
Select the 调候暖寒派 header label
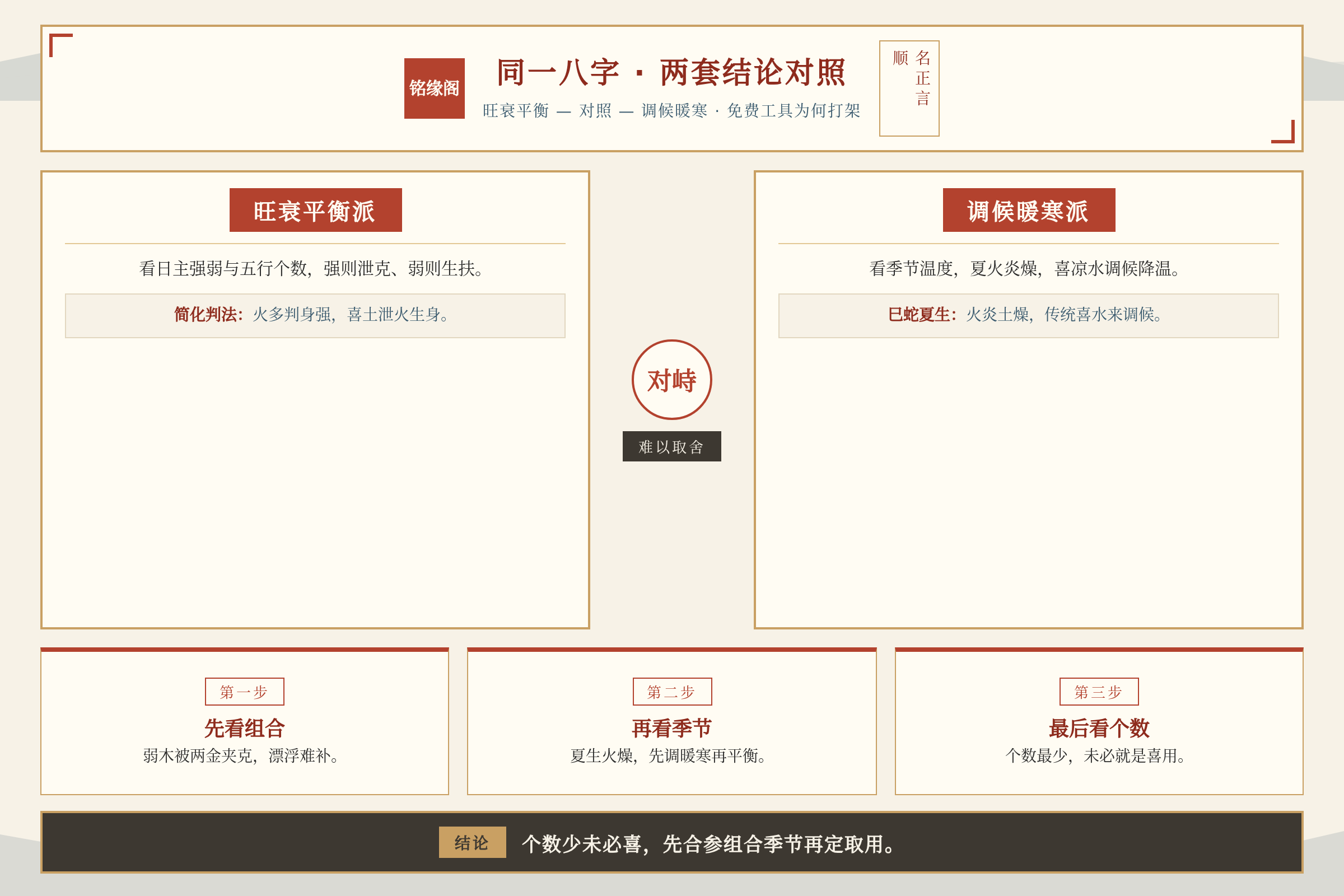(x=1029, y=209)
